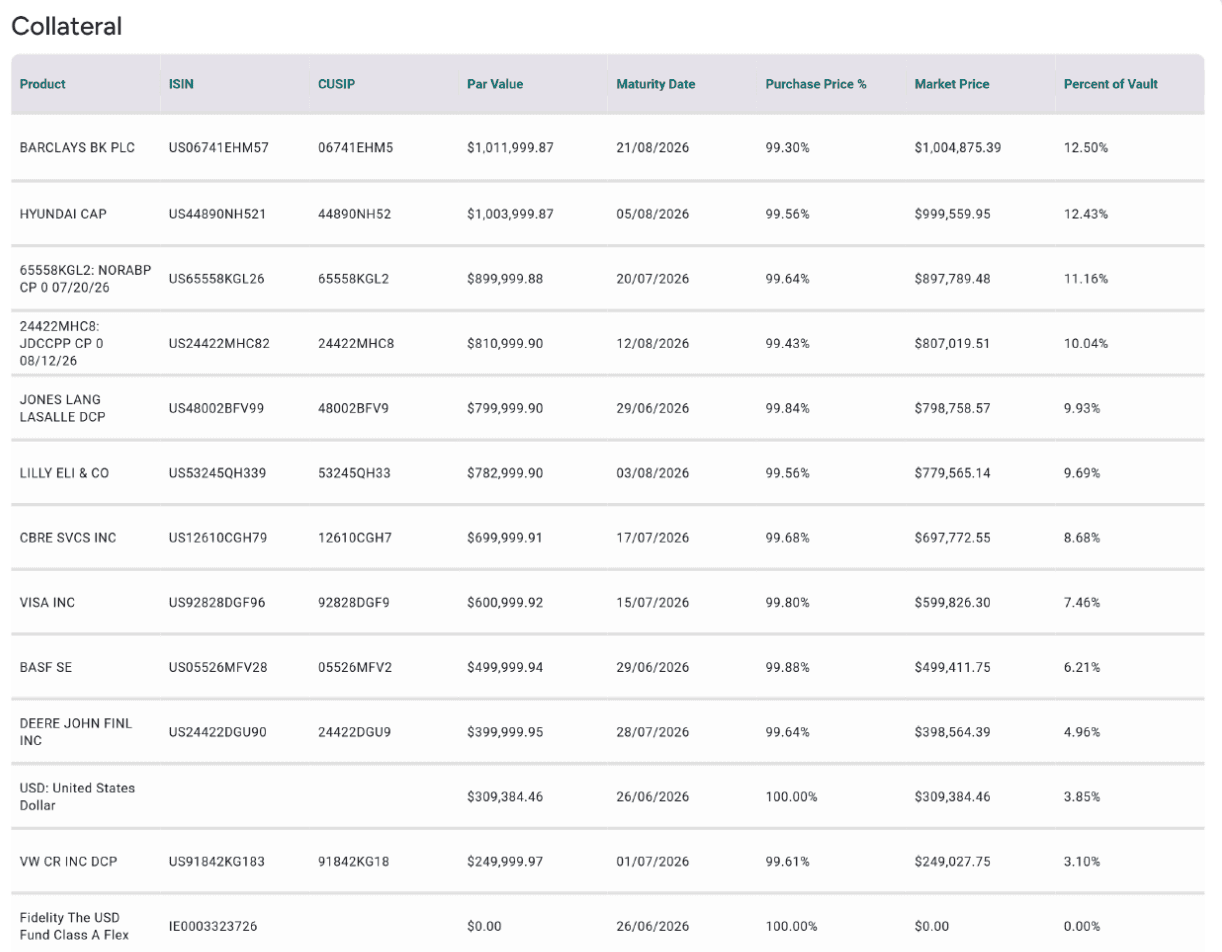Click vault percent 8.68%
Viewport: 1222px width, 952px height.
coord(1083,538)
